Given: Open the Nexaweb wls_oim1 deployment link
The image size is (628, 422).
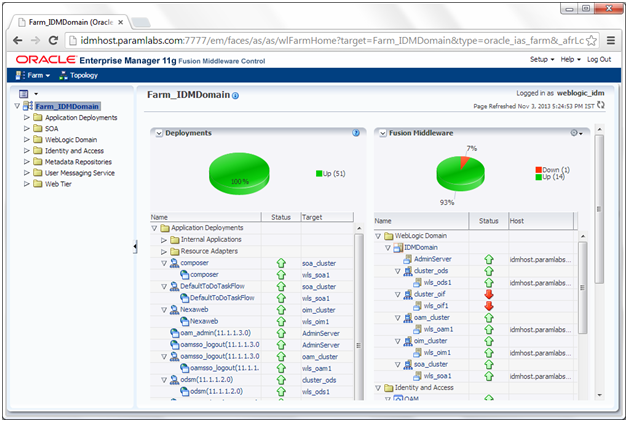Looking at the screenshot, I should [204, 322].
